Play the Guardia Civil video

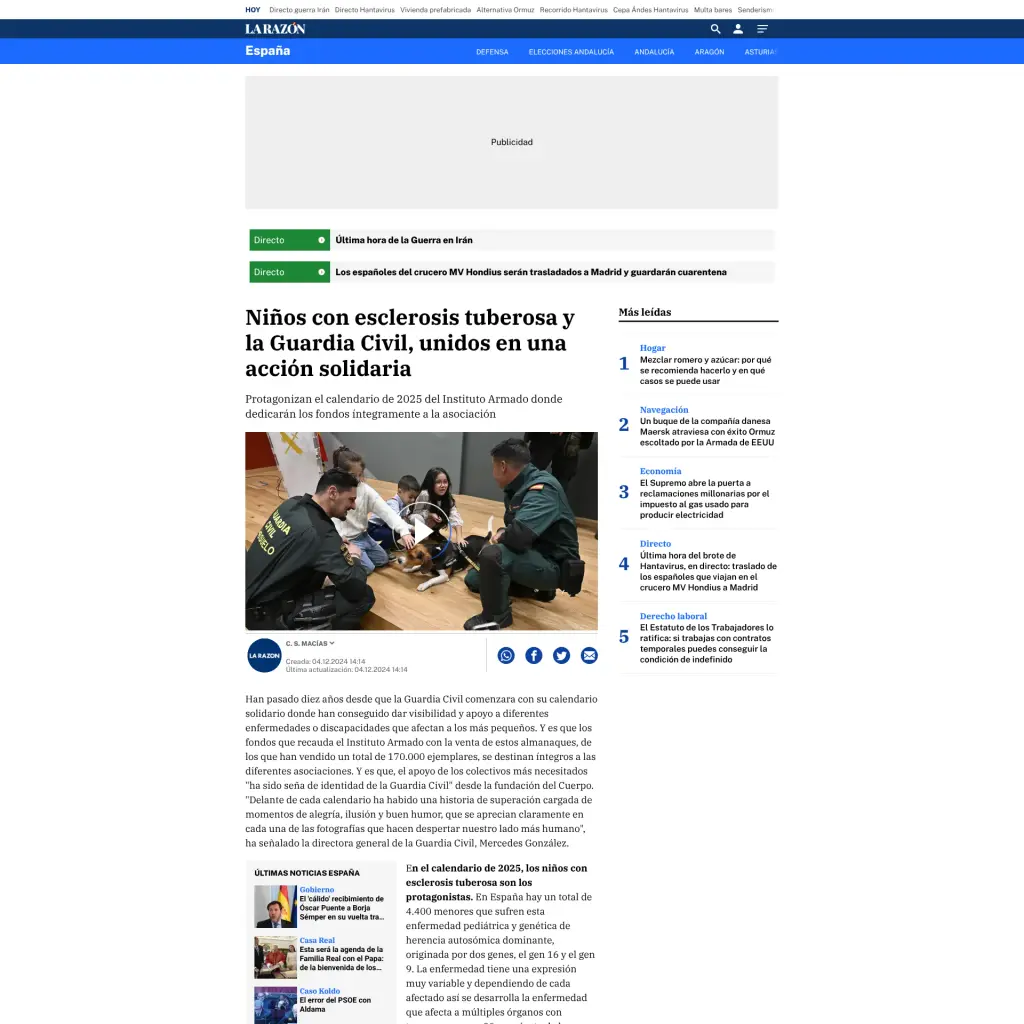tap(422, 531)
